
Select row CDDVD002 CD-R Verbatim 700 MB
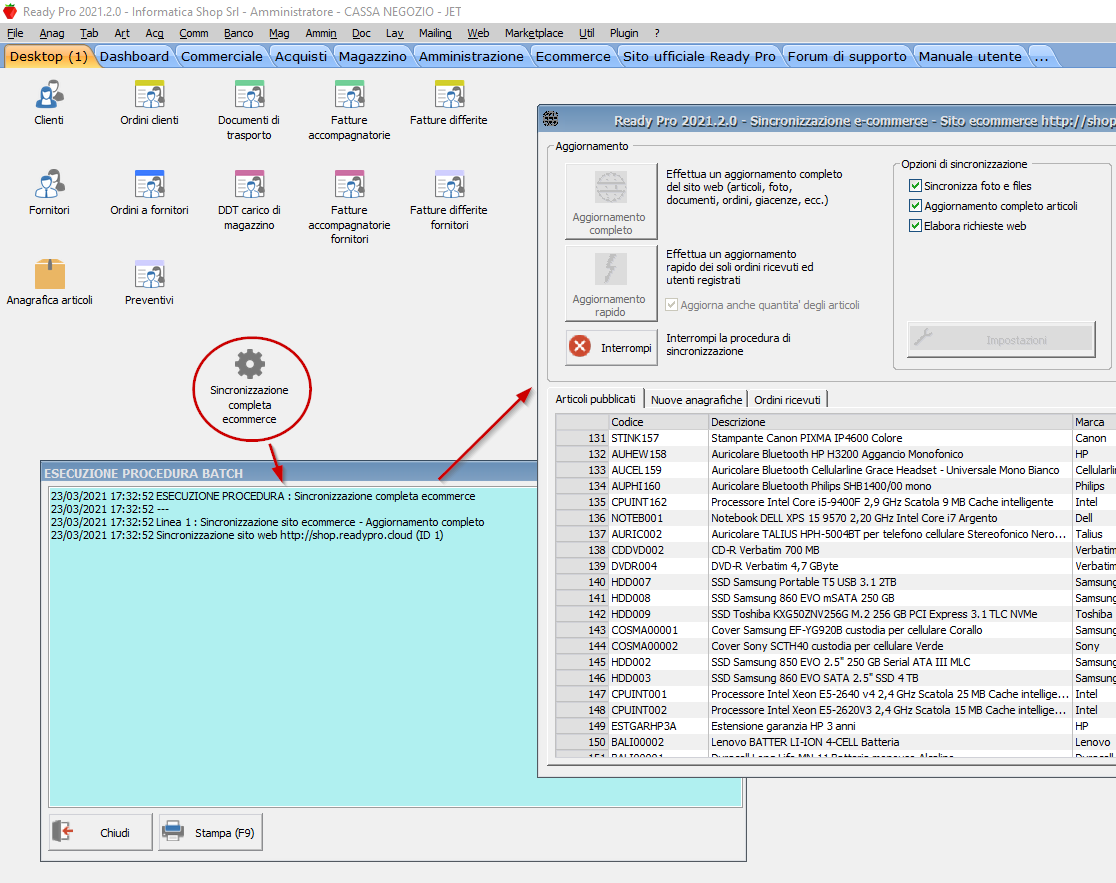pos(836,550)
